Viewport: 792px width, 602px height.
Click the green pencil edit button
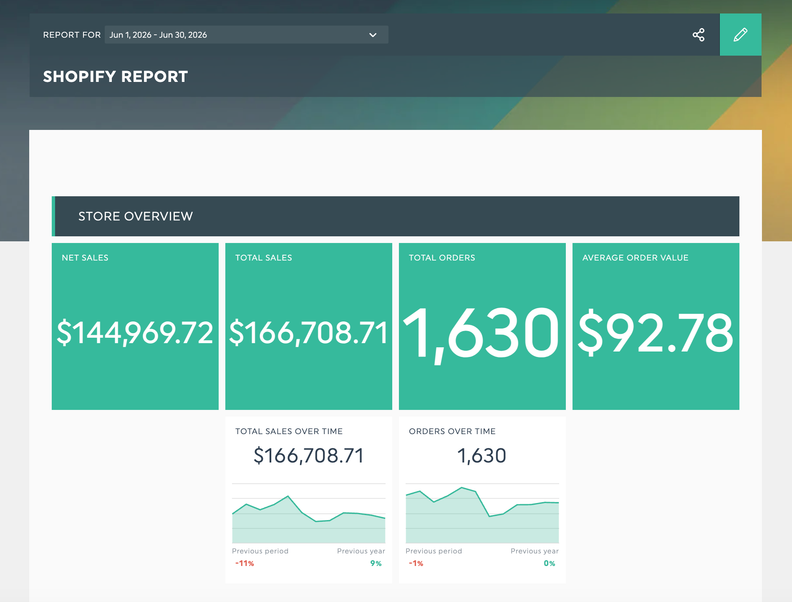tap(740, 35)
